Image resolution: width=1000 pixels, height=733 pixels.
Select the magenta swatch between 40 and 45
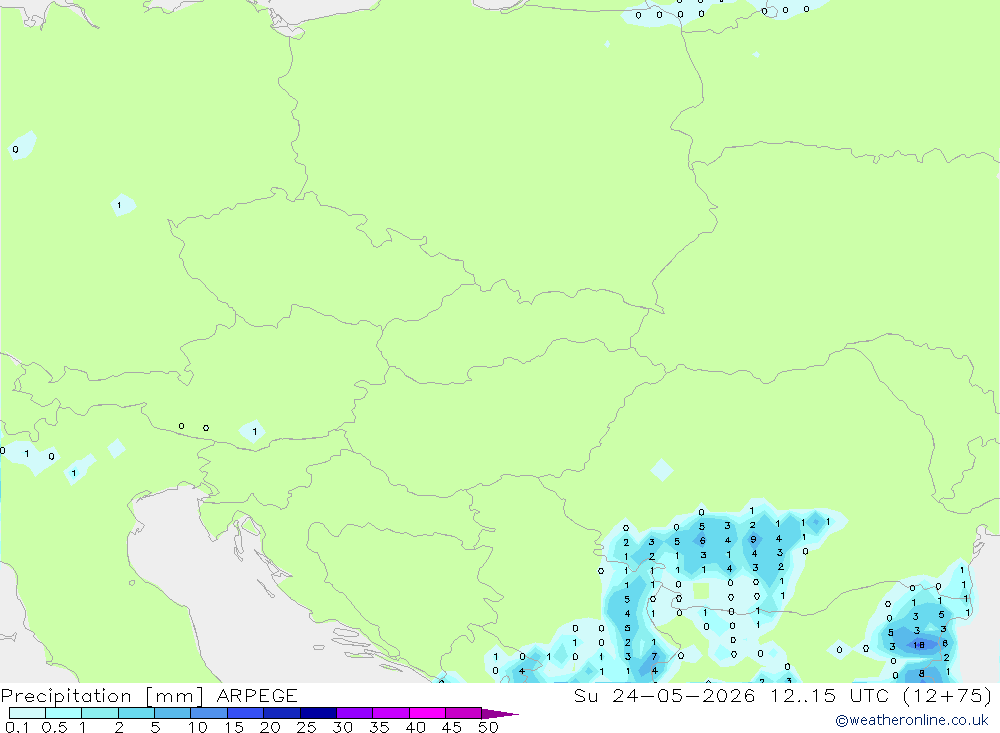tap(427, 713)
